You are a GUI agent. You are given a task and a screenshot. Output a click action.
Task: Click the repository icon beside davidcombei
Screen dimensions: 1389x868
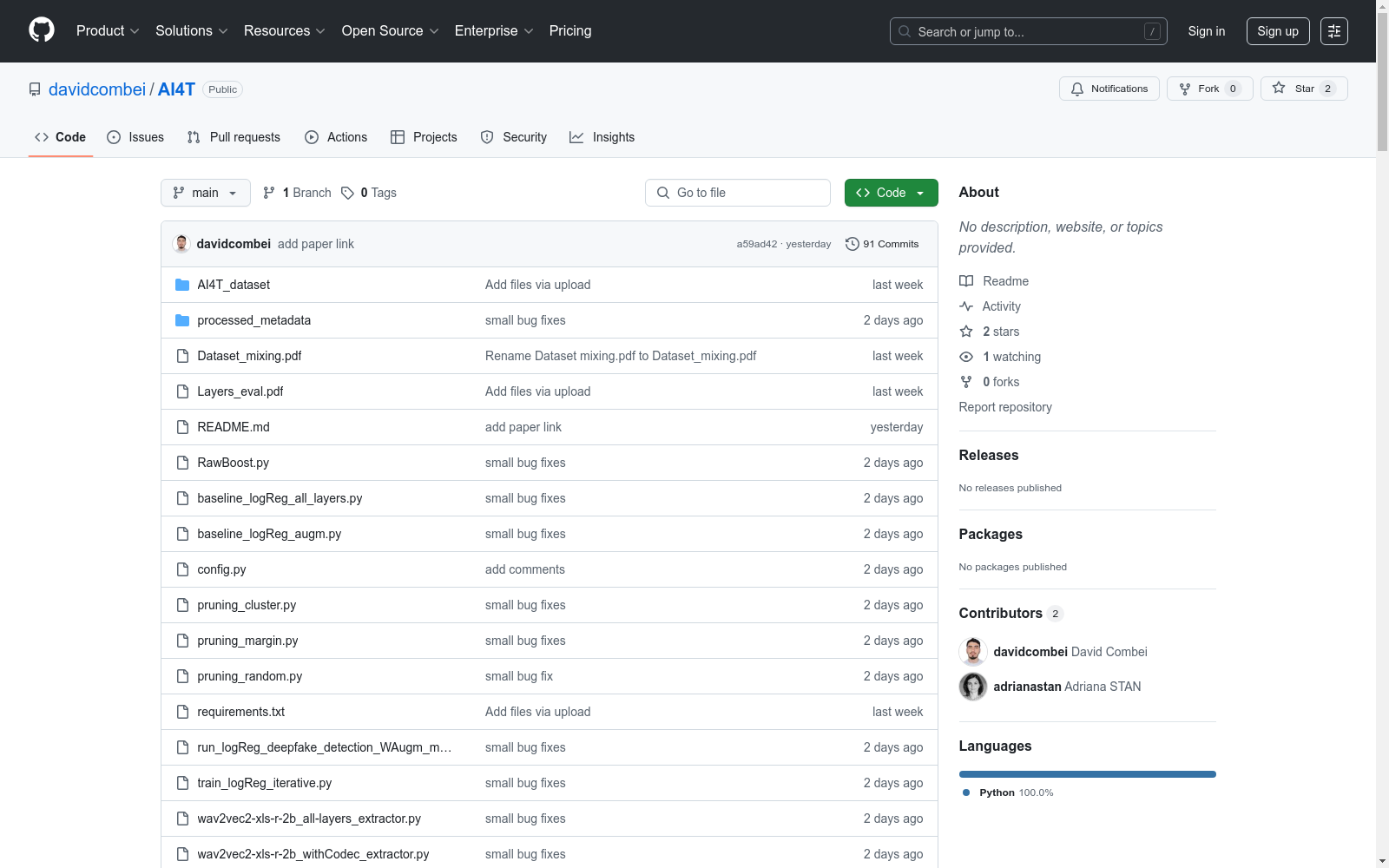click(35, 89)
